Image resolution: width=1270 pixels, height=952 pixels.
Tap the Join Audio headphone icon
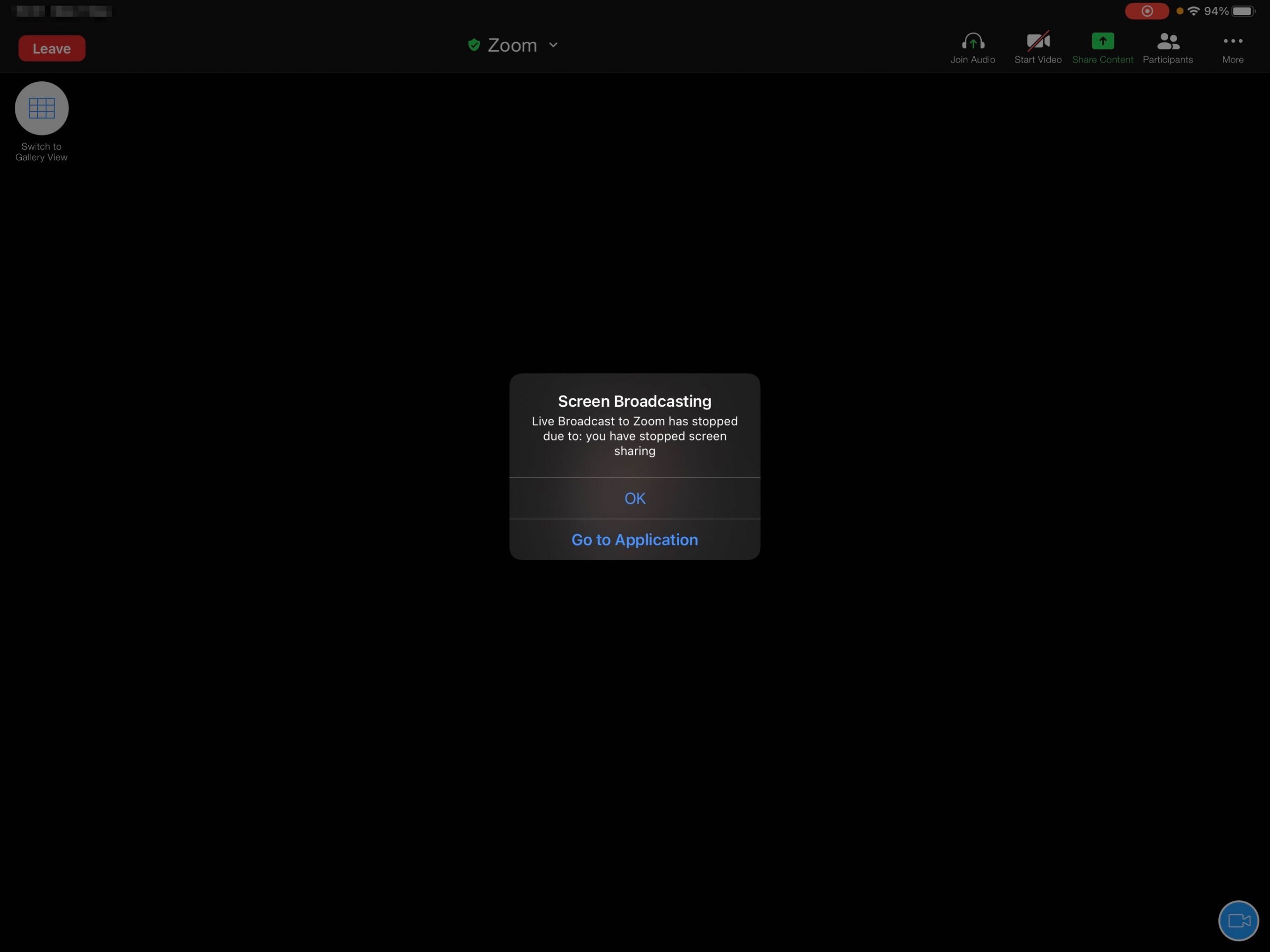(x=973, y=41)
